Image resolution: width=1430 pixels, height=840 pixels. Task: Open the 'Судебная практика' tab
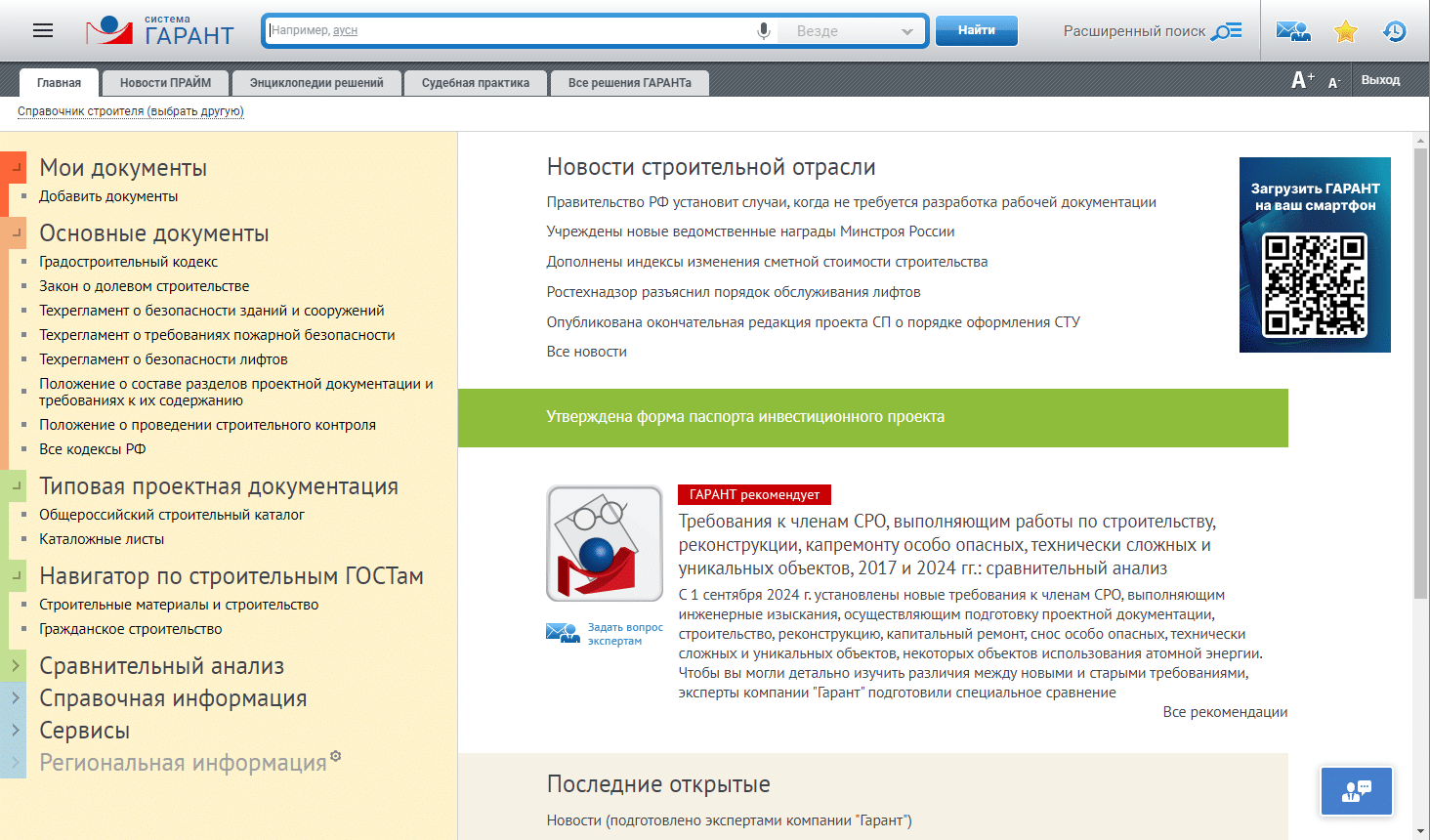pyautogui.click(x=475, y=83)
